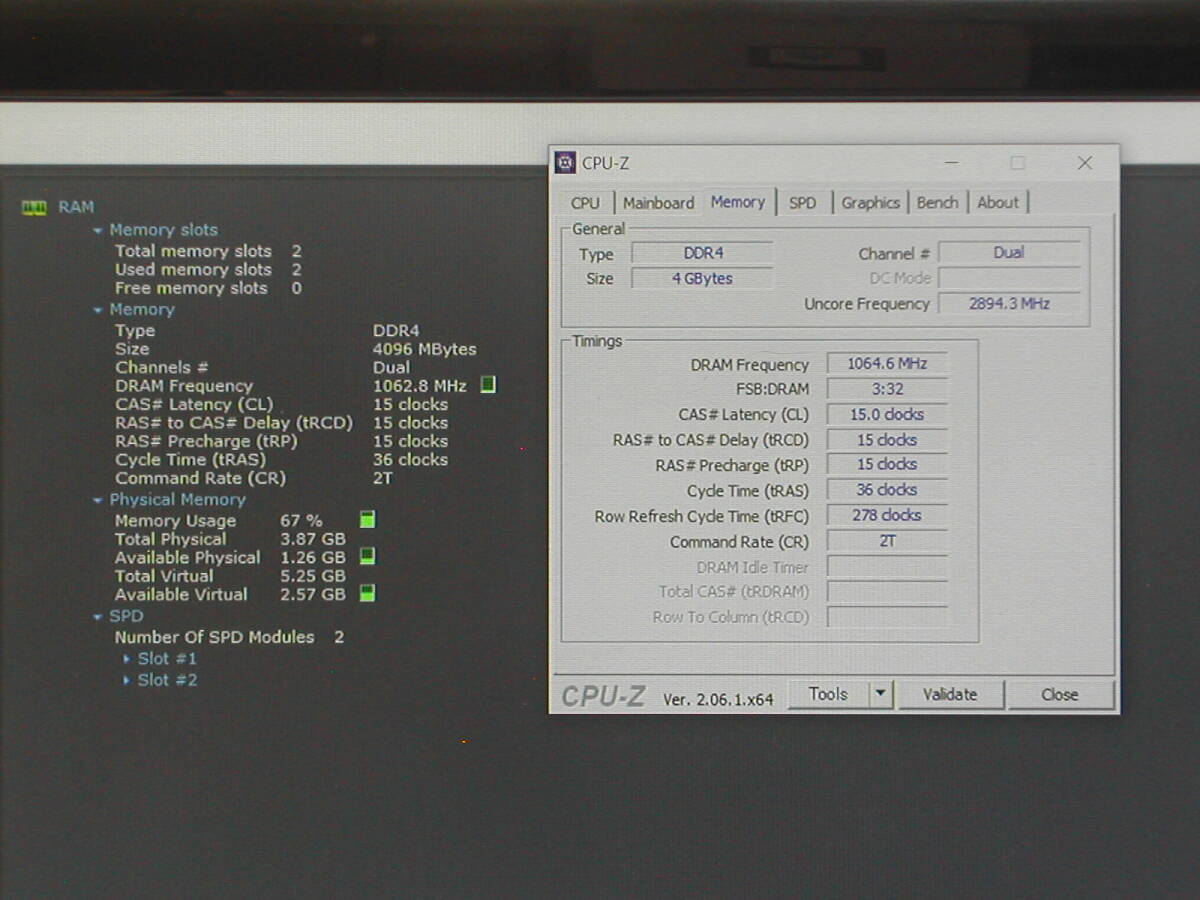Click the Close button at CPU-Z bottom
This screenshot has height=900, width=1200.
point(1060,695)
